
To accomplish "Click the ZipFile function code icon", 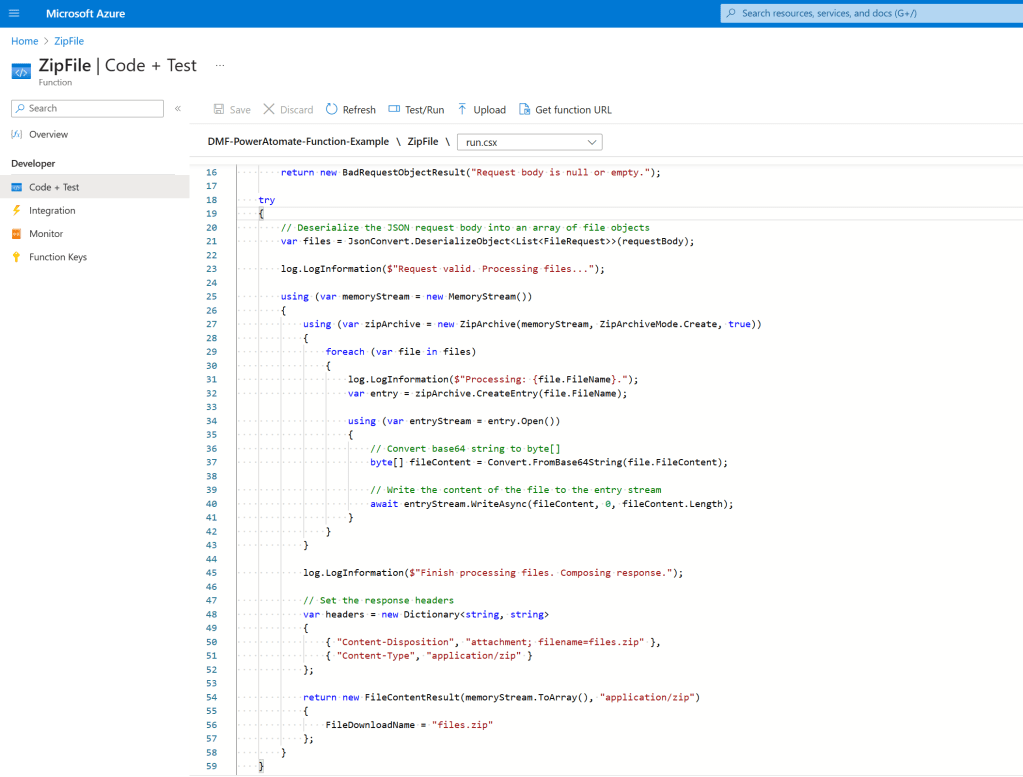I will tap(21, 71).
